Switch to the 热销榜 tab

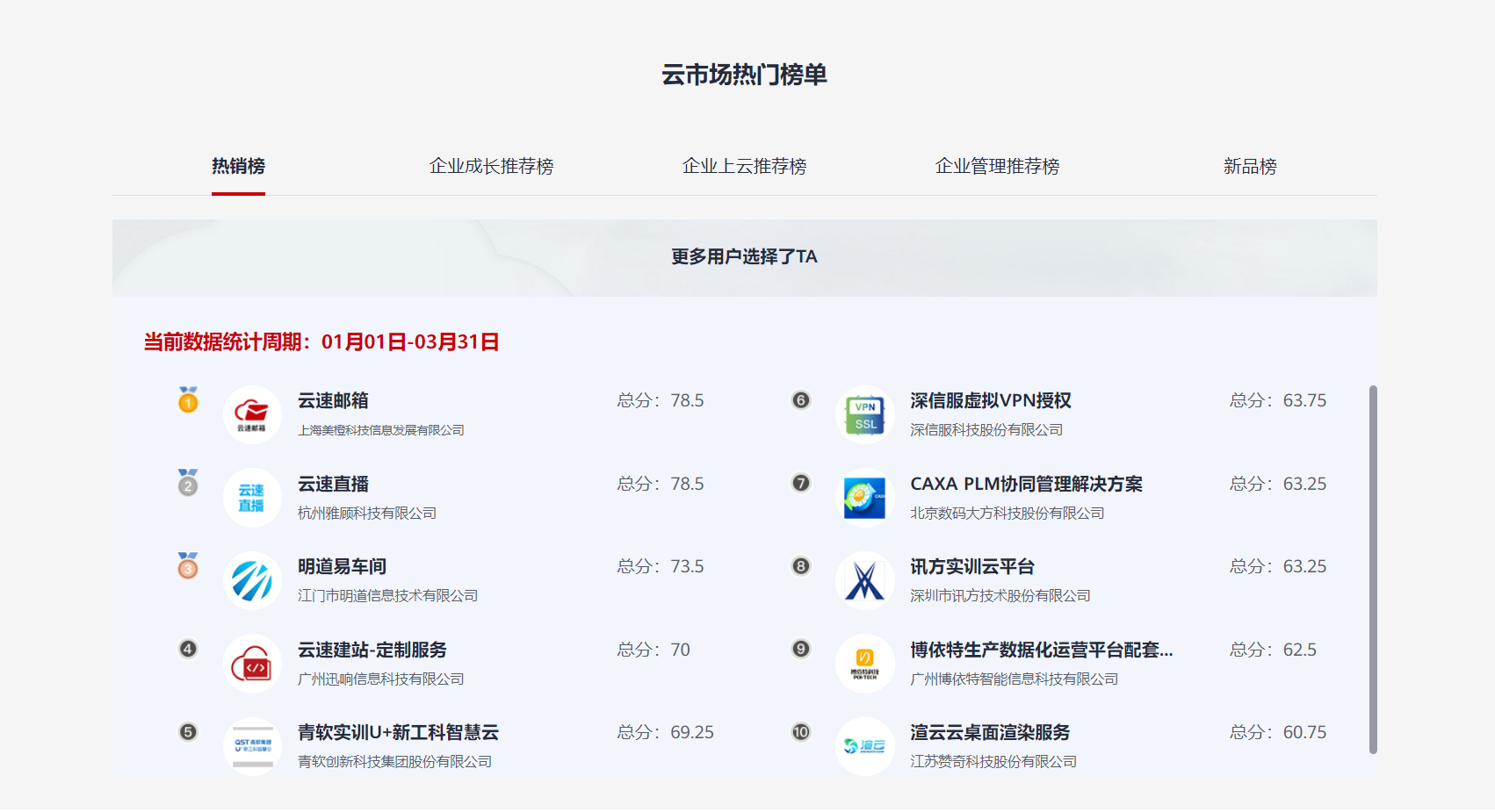(238, 166)
